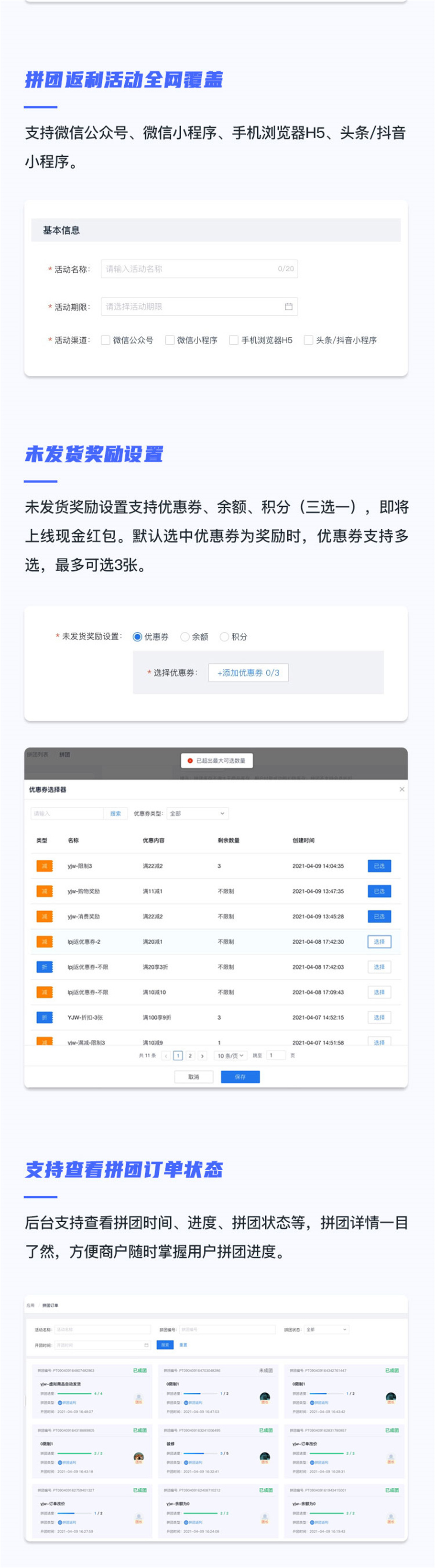Click the 活动名称 input in 基本信息 form
Image resolution: width=435 pixels, height=1568 pixels.
(x=198, y=269)
